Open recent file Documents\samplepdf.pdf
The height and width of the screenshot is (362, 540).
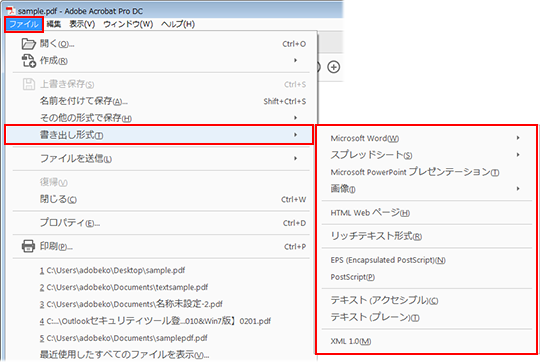123,338
